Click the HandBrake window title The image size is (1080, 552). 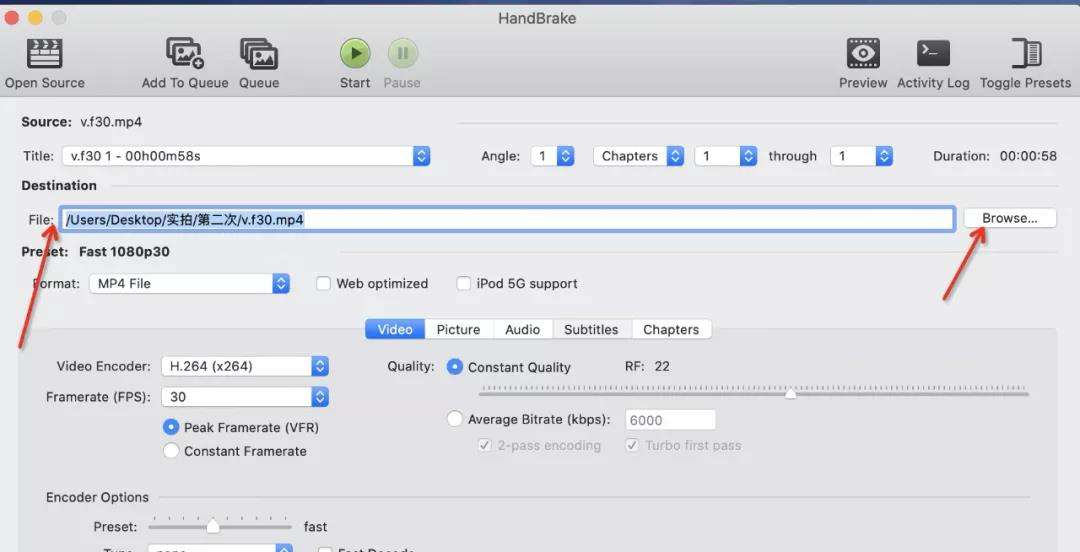537,19
